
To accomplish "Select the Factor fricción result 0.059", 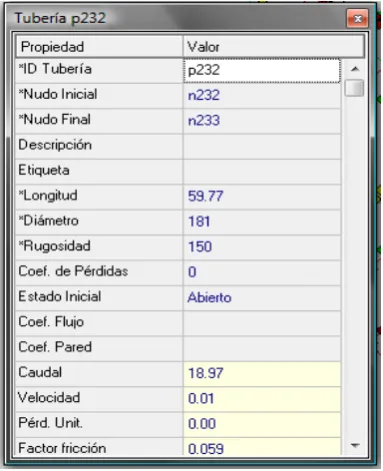I will (262, 447).
